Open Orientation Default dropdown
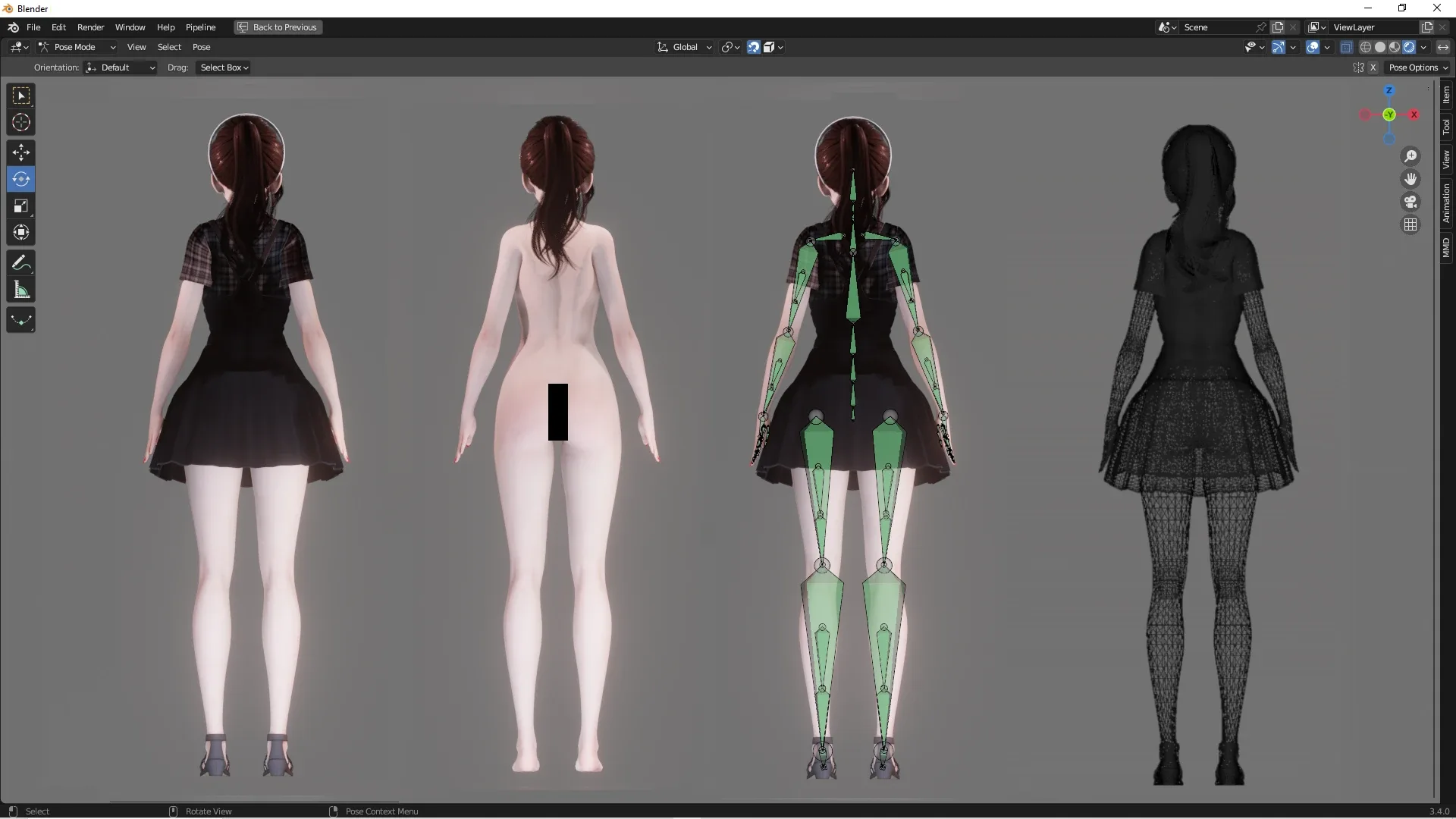The width and height of the screenshot is (1456, 819). click(121, 67)
